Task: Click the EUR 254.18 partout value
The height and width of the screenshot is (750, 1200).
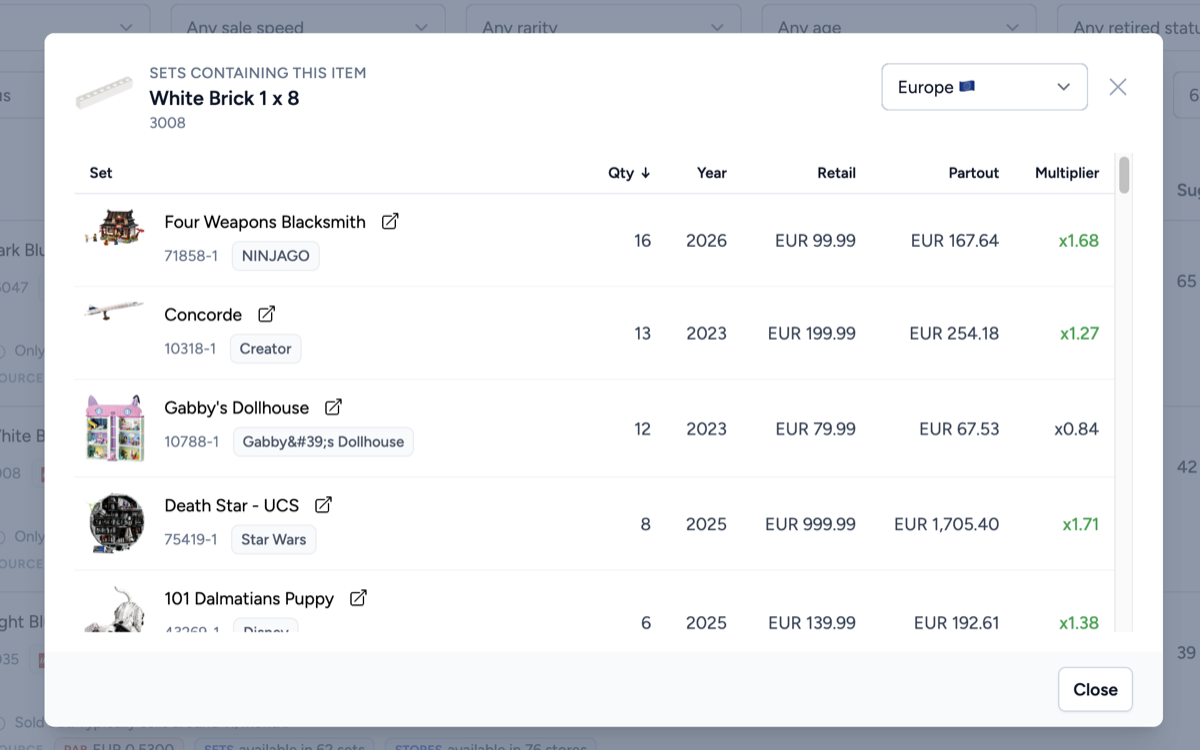Action: tap(954, 334)
